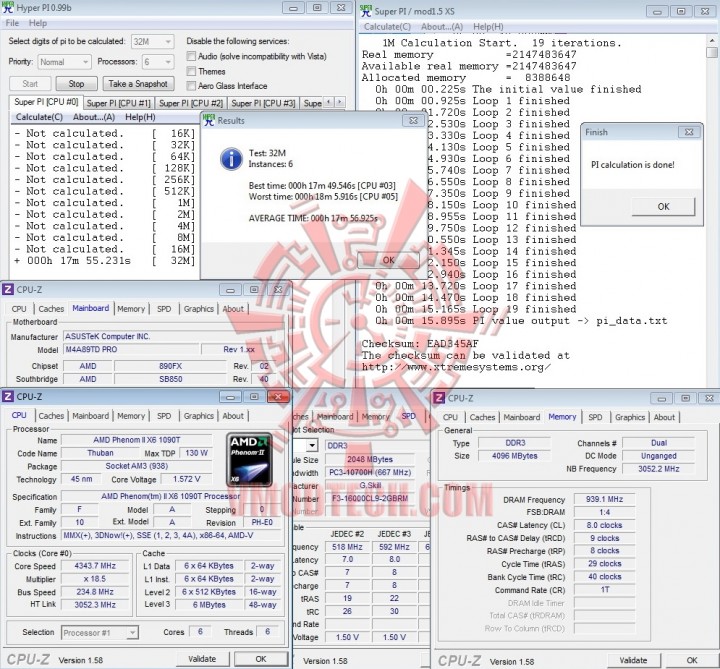Click the CPU-Z Mainboard window title icon
Screen dimensions: 720x669
coord(8,289)
